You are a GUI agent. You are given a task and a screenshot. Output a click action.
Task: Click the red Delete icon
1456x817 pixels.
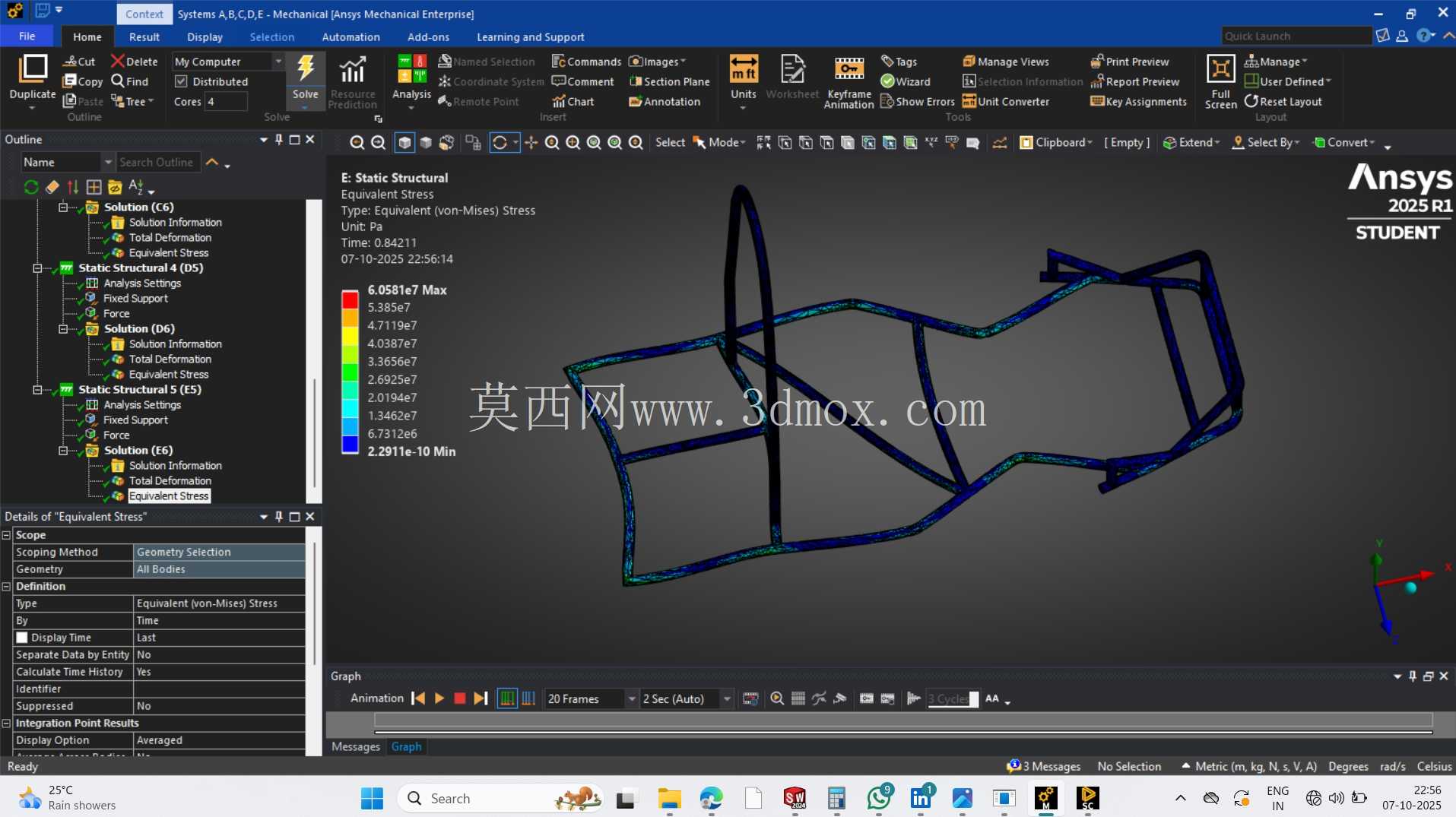[x=117, y=62]
